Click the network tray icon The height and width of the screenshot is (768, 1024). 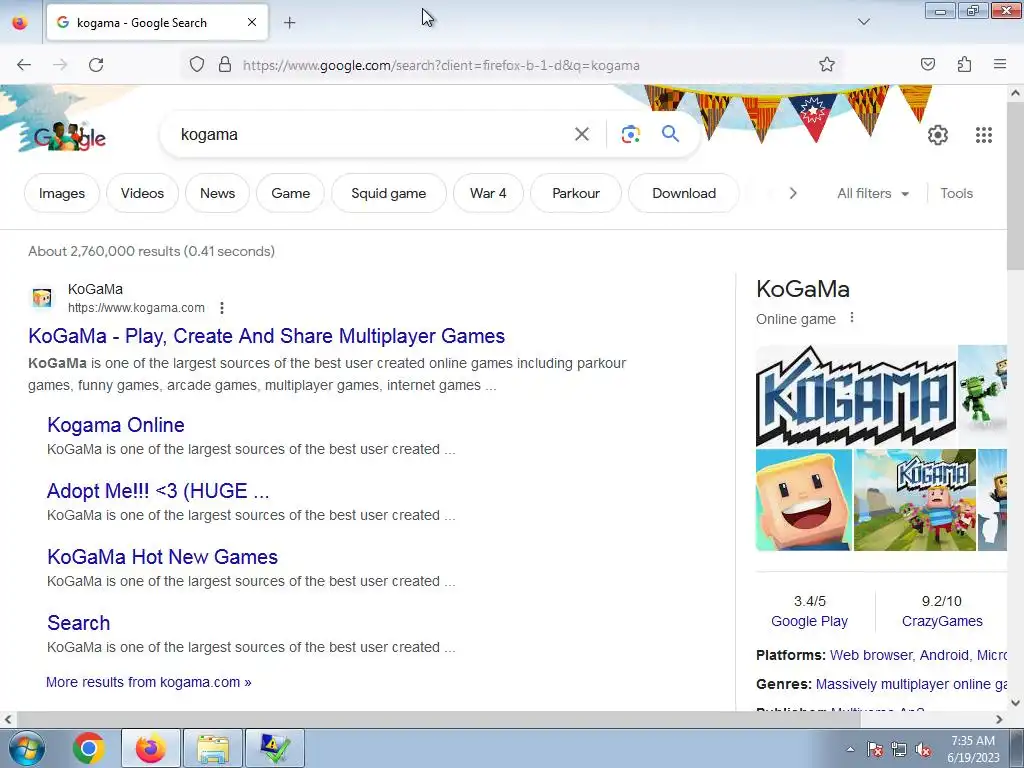[x=899, y=750]
